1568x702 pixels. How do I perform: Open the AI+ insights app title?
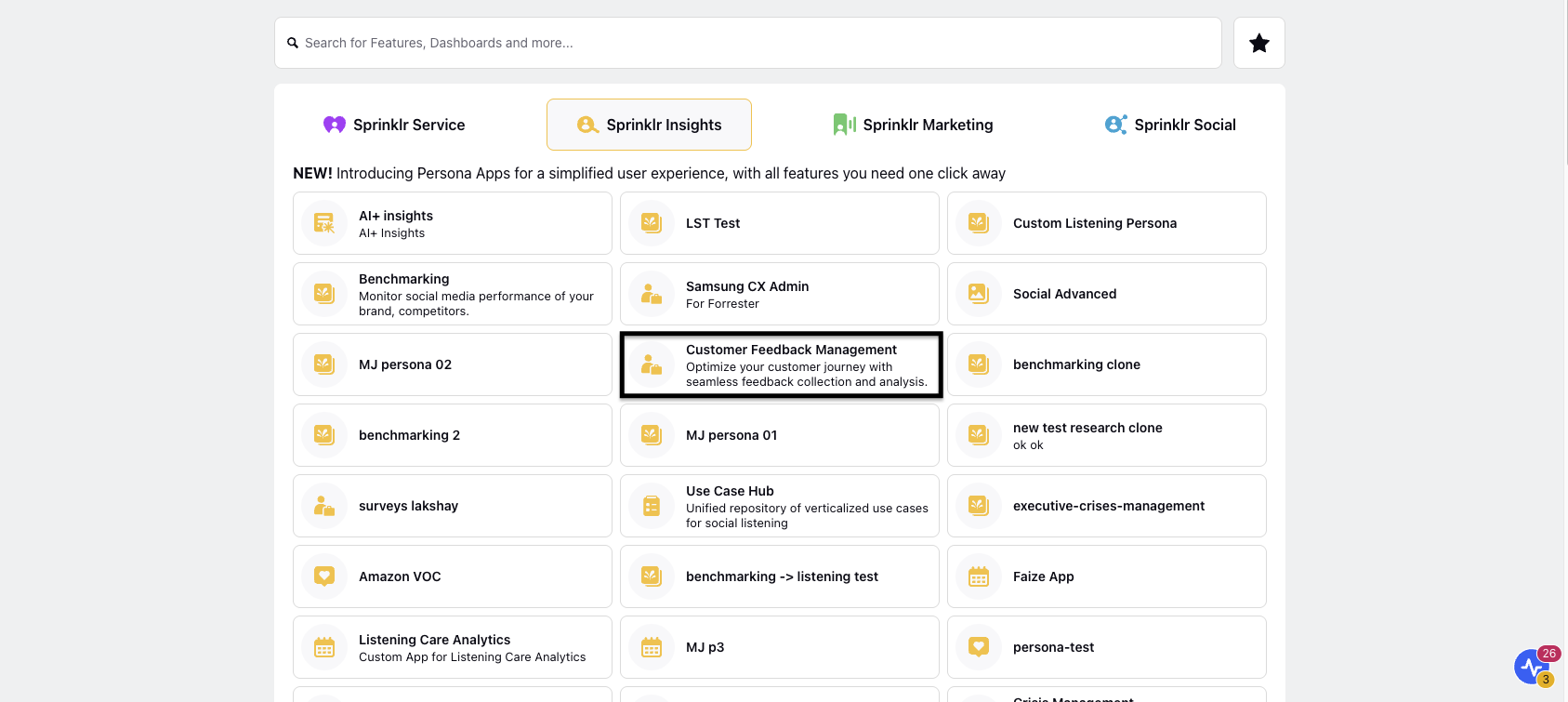click(x=396, y=216)
